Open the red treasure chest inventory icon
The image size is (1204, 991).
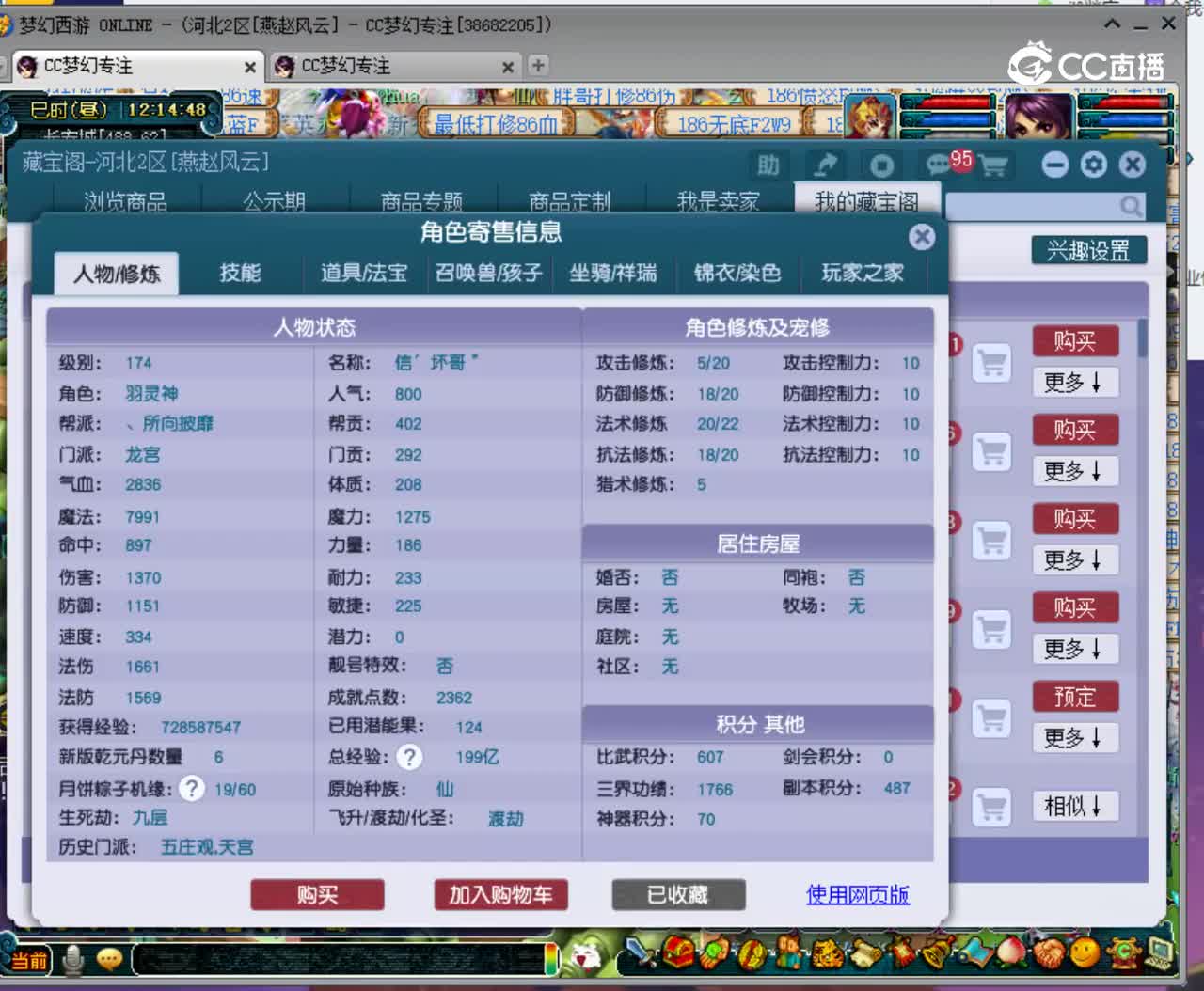click(678, 952)
